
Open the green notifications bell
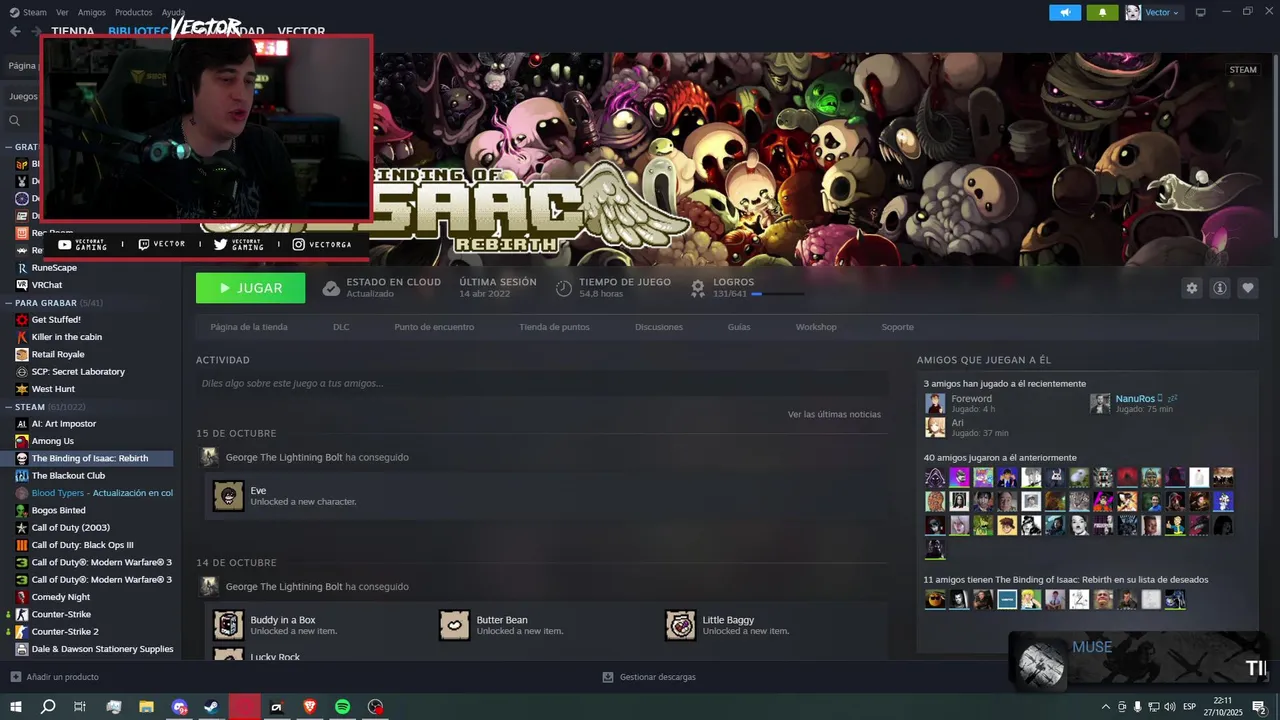[1102, 12]
